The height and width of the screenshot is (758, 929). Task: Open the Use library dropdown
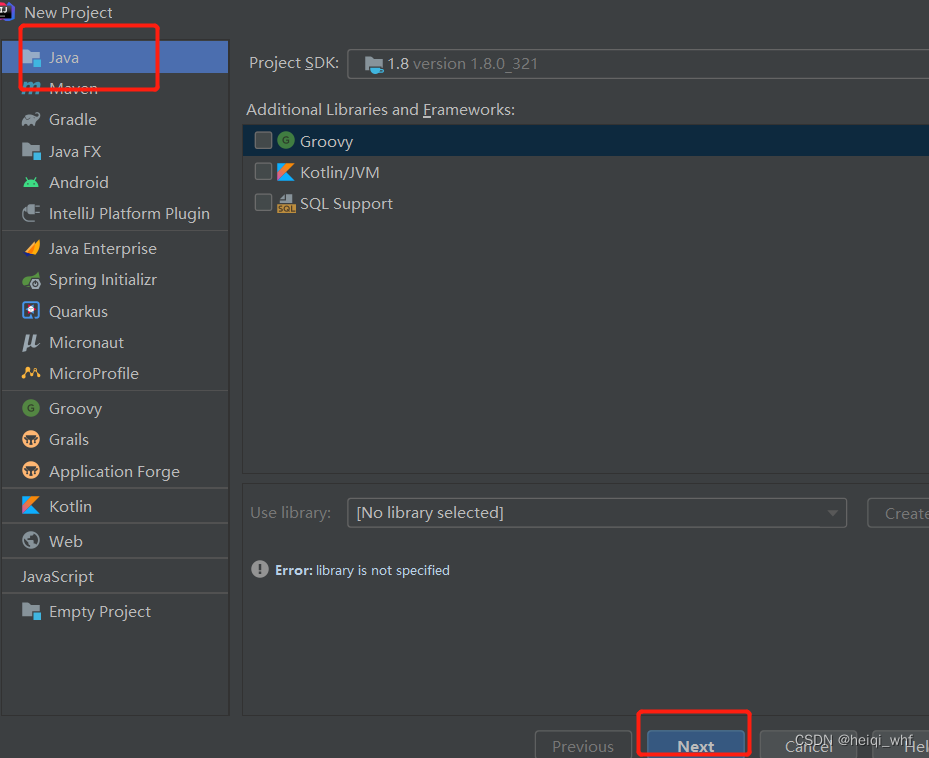(x=597, y=513)
